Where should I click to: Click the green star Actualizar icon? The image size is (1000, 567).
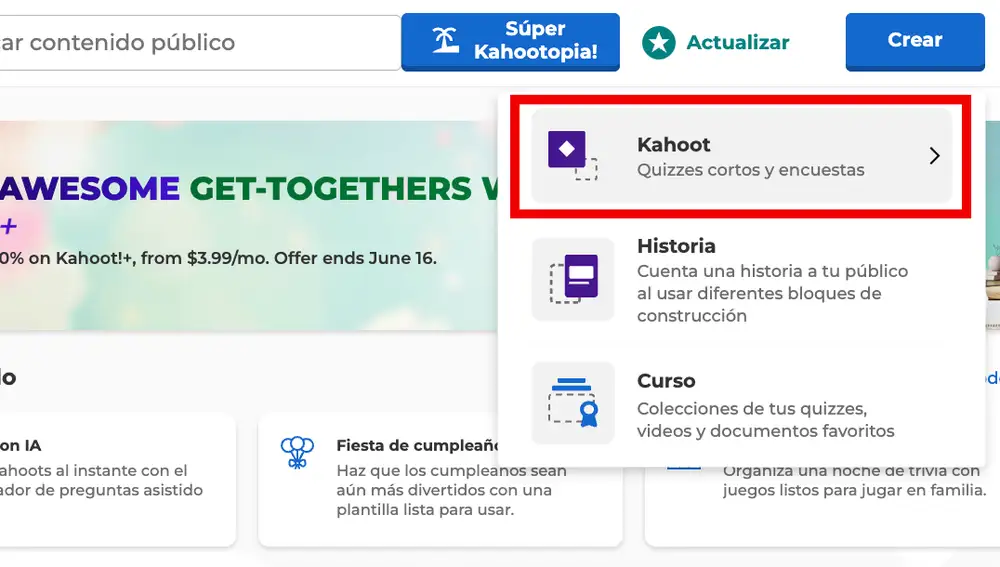pos(658,43)
